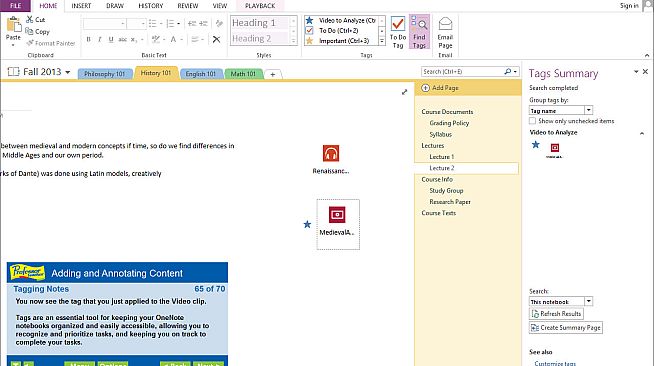Click the paragraph alignment icon
Screen dimensions: 654x366
195,39
